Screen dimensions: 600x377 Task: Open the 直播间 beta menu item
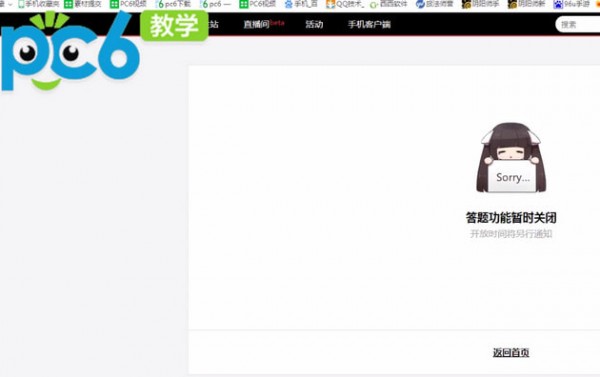tap(264, 24)
